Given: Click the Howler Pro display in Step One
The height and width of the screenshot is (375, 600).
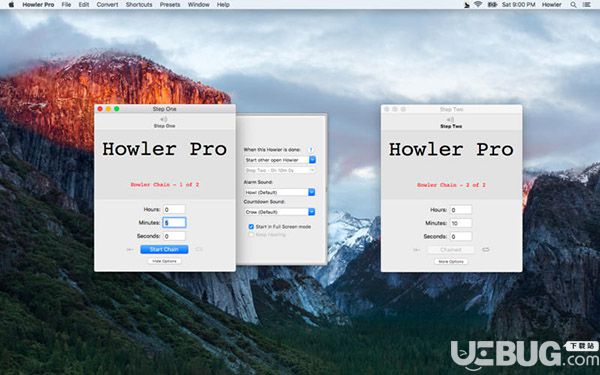Looking at the screenshot, I should point(165,149).
